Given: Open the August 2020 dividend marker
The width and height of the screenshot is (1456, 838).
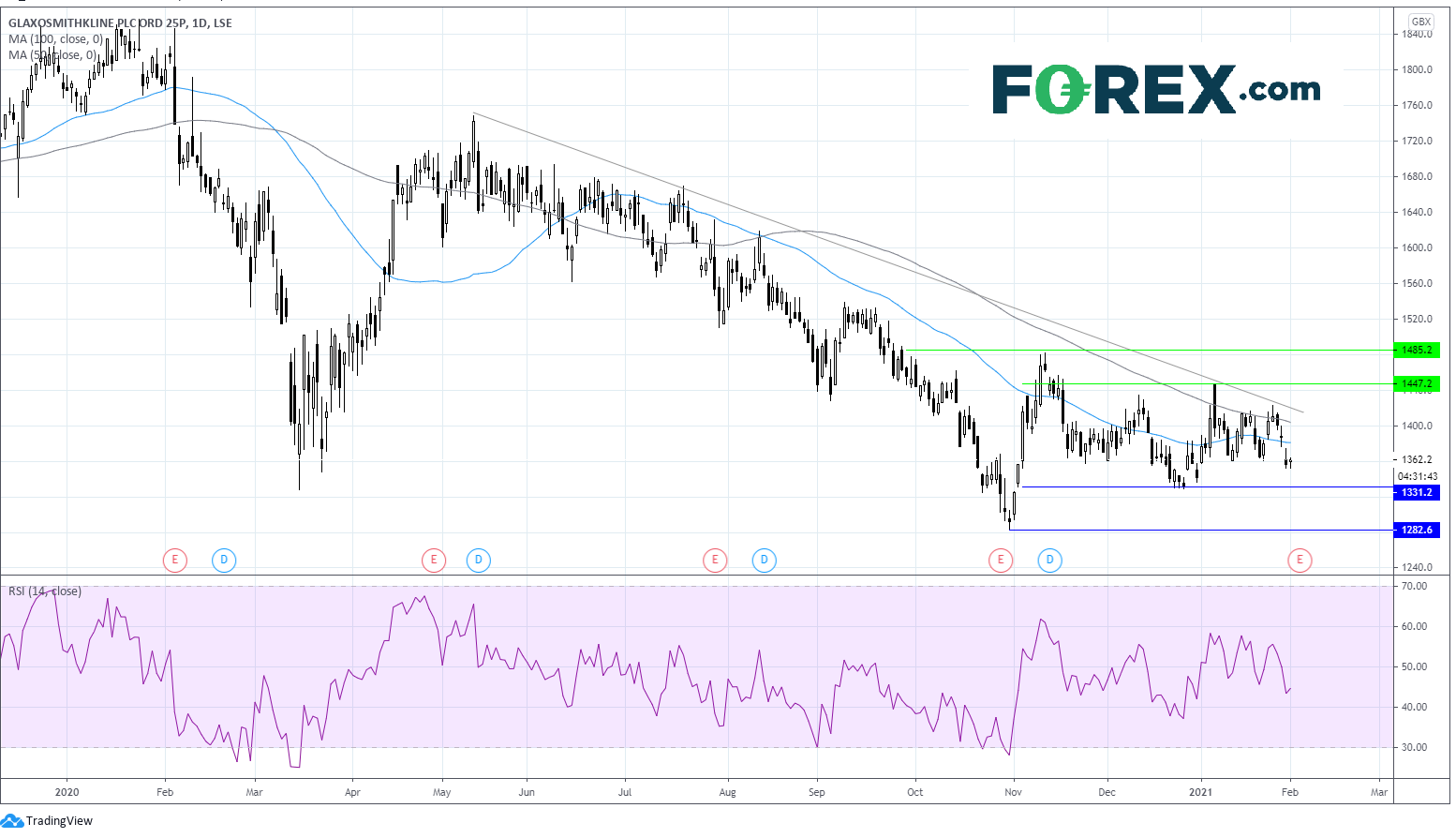Looking at the screenshot, I should point(764,561).
